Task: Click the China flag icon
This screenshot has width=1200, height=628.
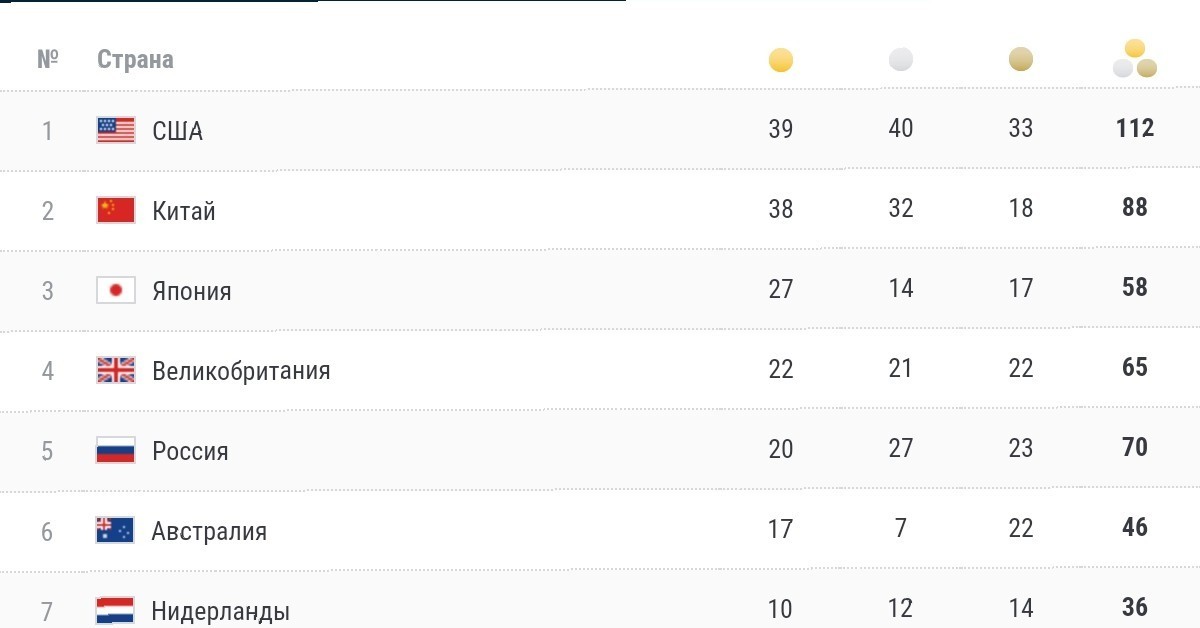Action: (x=116, y=210)
